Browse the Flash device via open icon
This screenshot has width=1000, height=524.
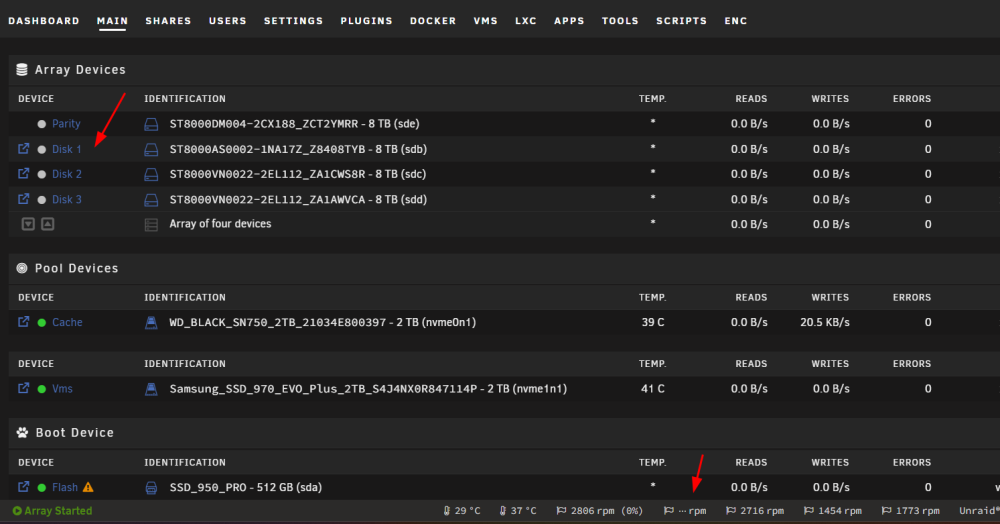point(24,487)
